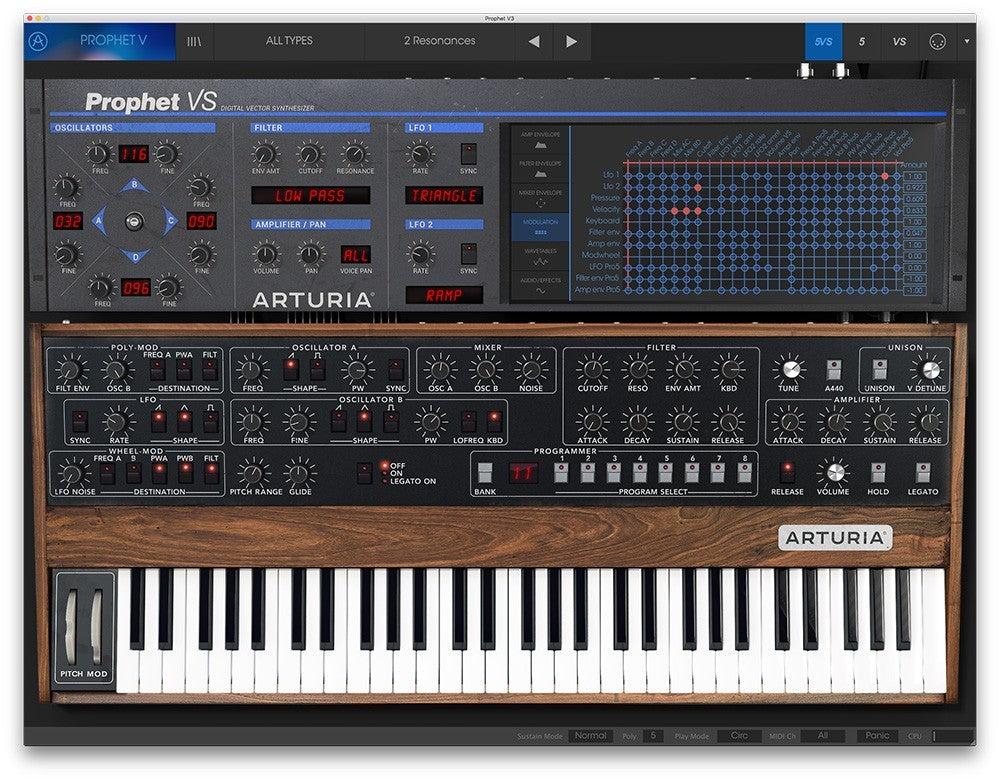The height and width of the screenshot is (780, 1000).
Task: Switch to the 5VS hybrid view tab
Action: coord(823,41)
